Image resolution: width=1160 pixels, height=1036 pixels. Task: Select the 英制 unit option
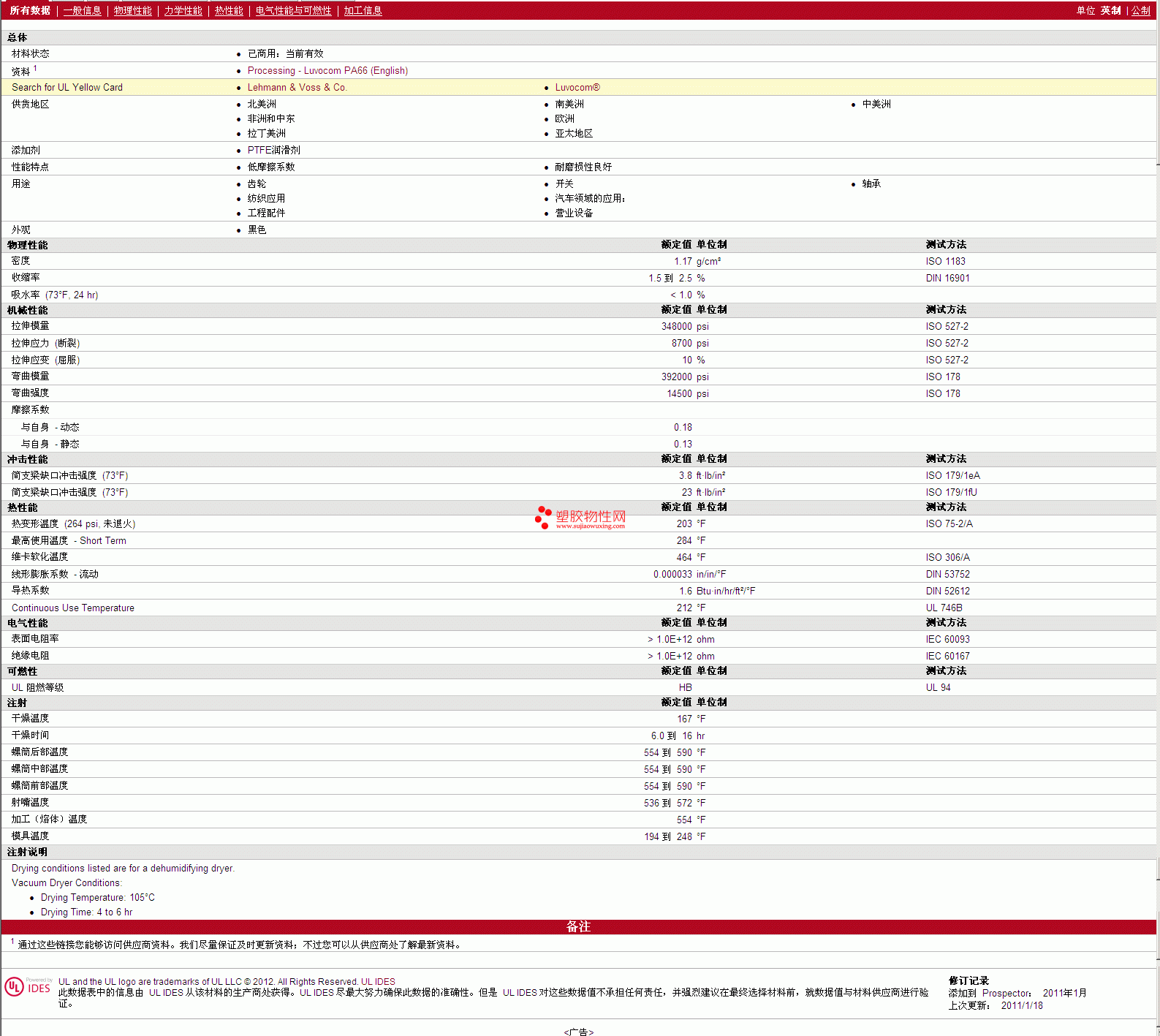point(1110,10)
